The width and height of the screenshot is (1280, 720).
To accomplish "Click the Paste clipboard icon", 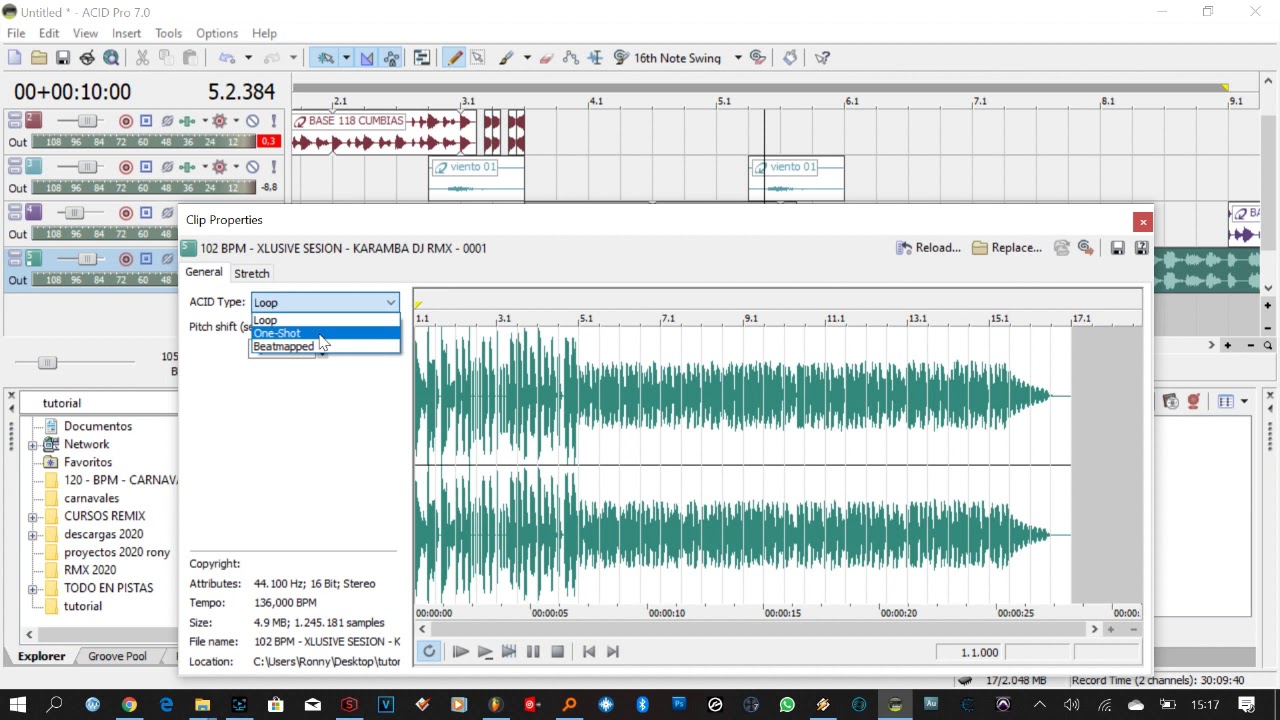I will click(190, 58).
